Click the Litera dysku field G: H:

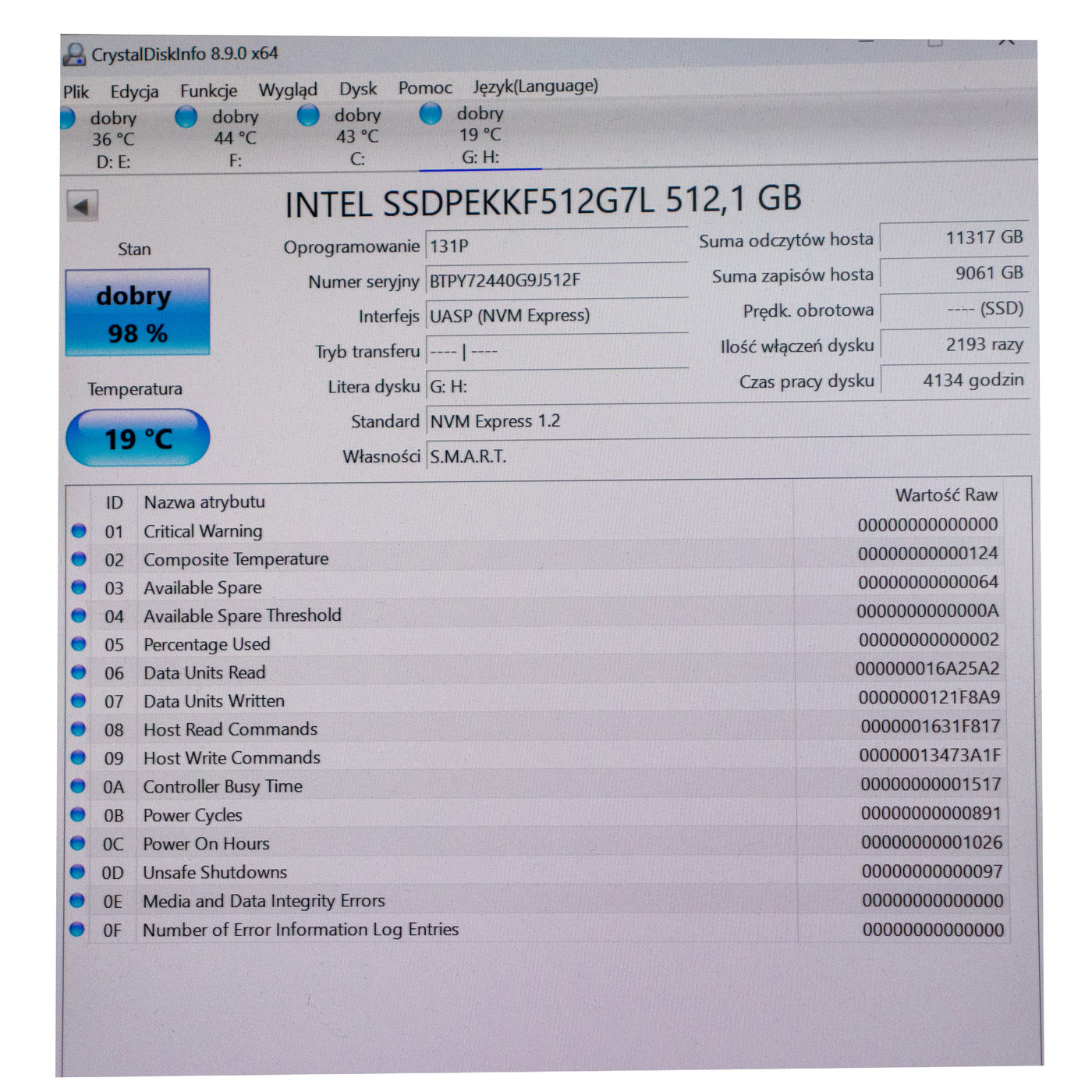click(x=557, y=386)
